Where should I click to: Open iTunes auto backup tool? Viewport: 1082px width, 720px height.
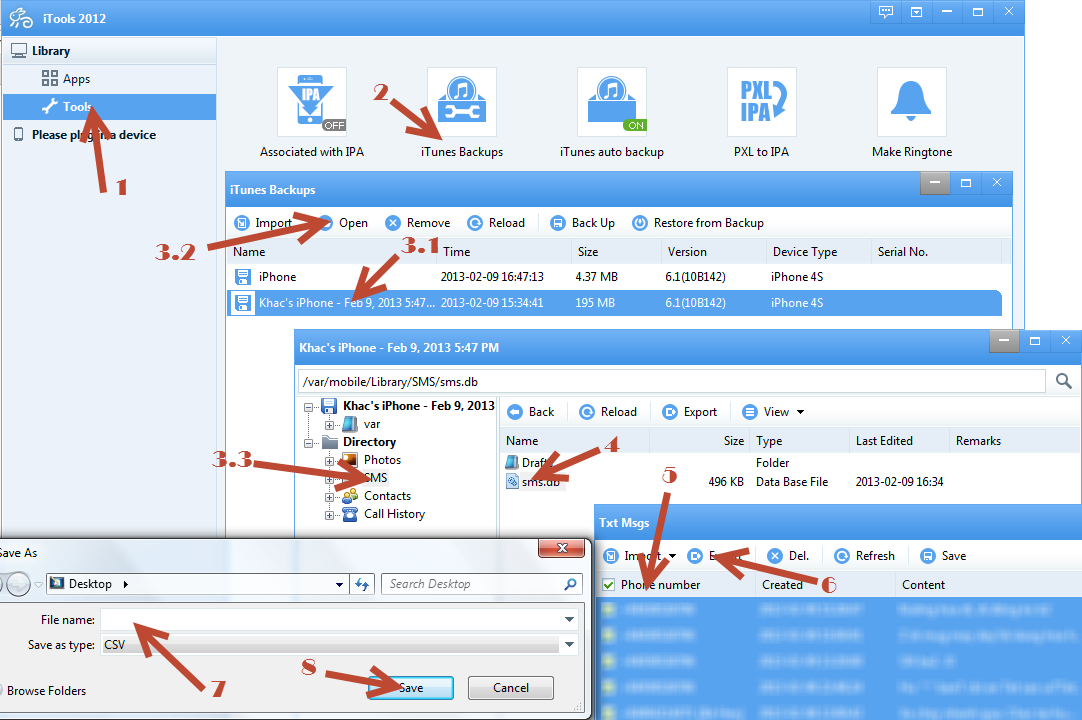[611, 102]
